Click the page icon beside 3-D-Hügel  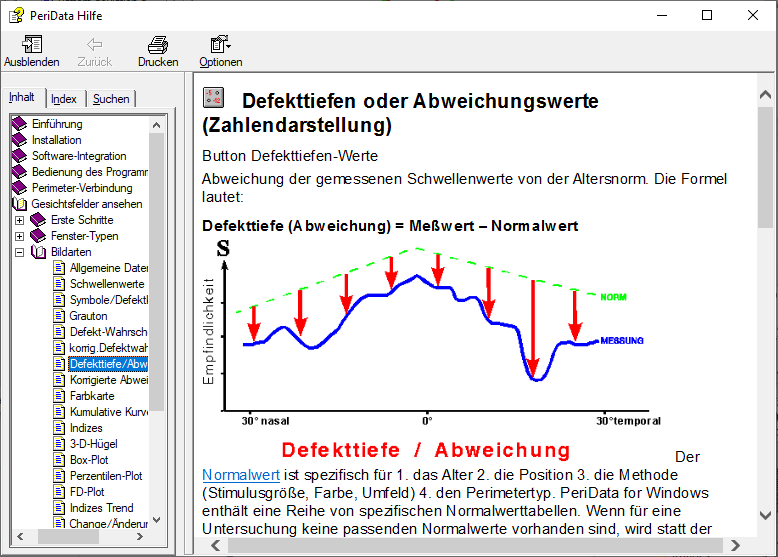(59, 444)
